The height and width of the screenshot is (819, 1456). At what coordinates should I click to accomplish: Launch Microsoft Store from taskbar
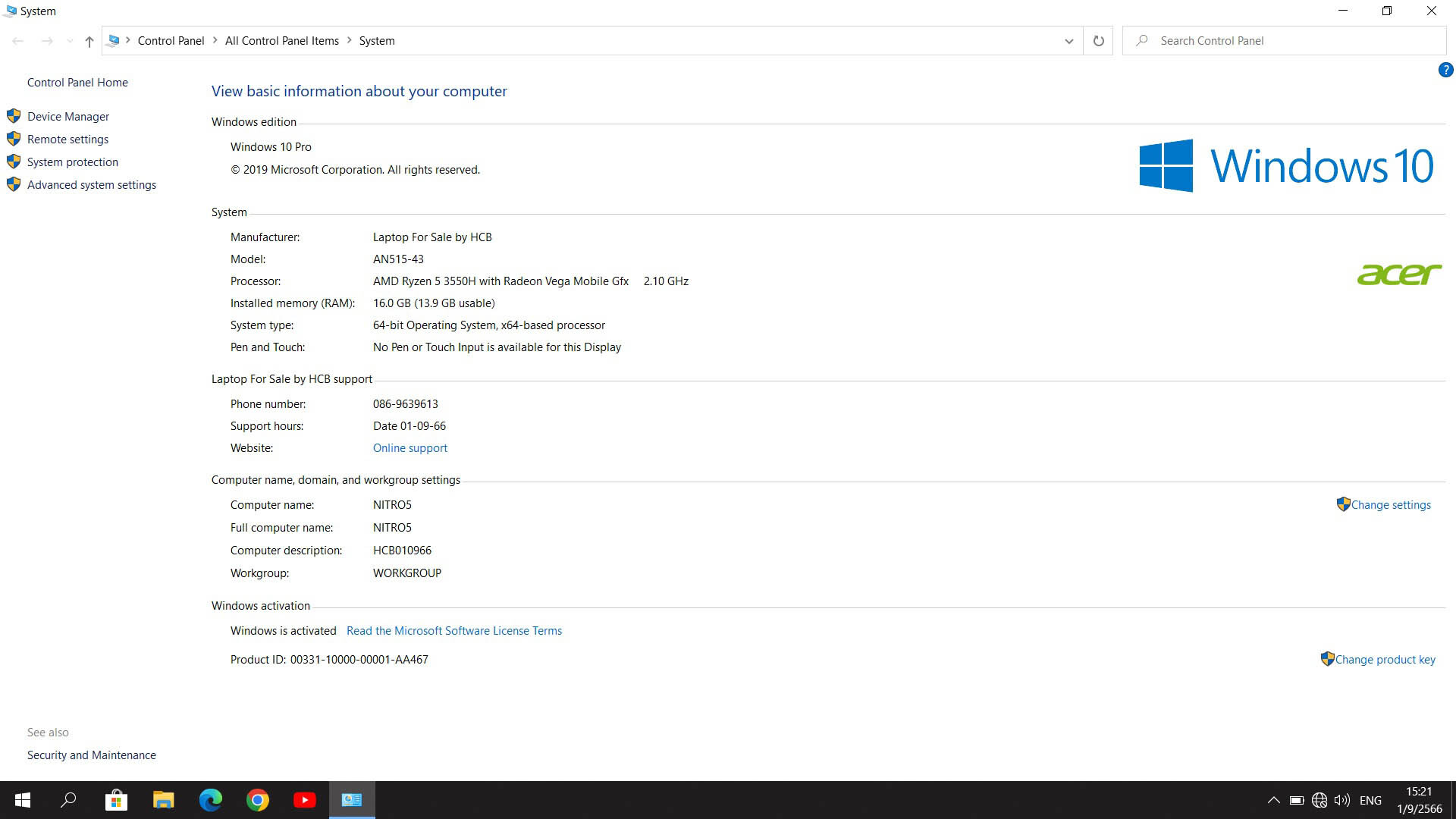pyautogui.click(x=116, y=800)
